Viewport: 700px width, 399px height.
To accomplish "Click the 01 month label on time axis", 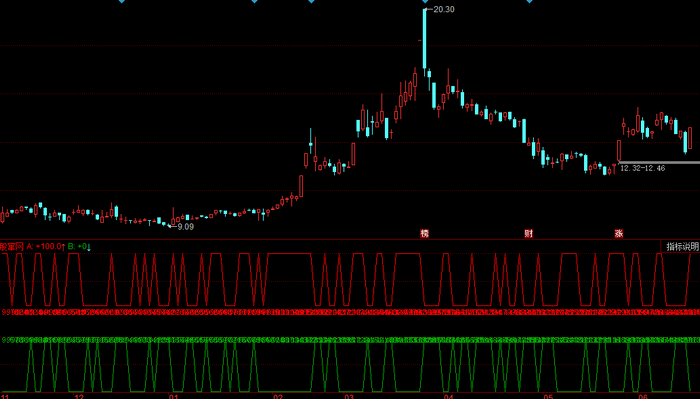I will pos(173,396).
